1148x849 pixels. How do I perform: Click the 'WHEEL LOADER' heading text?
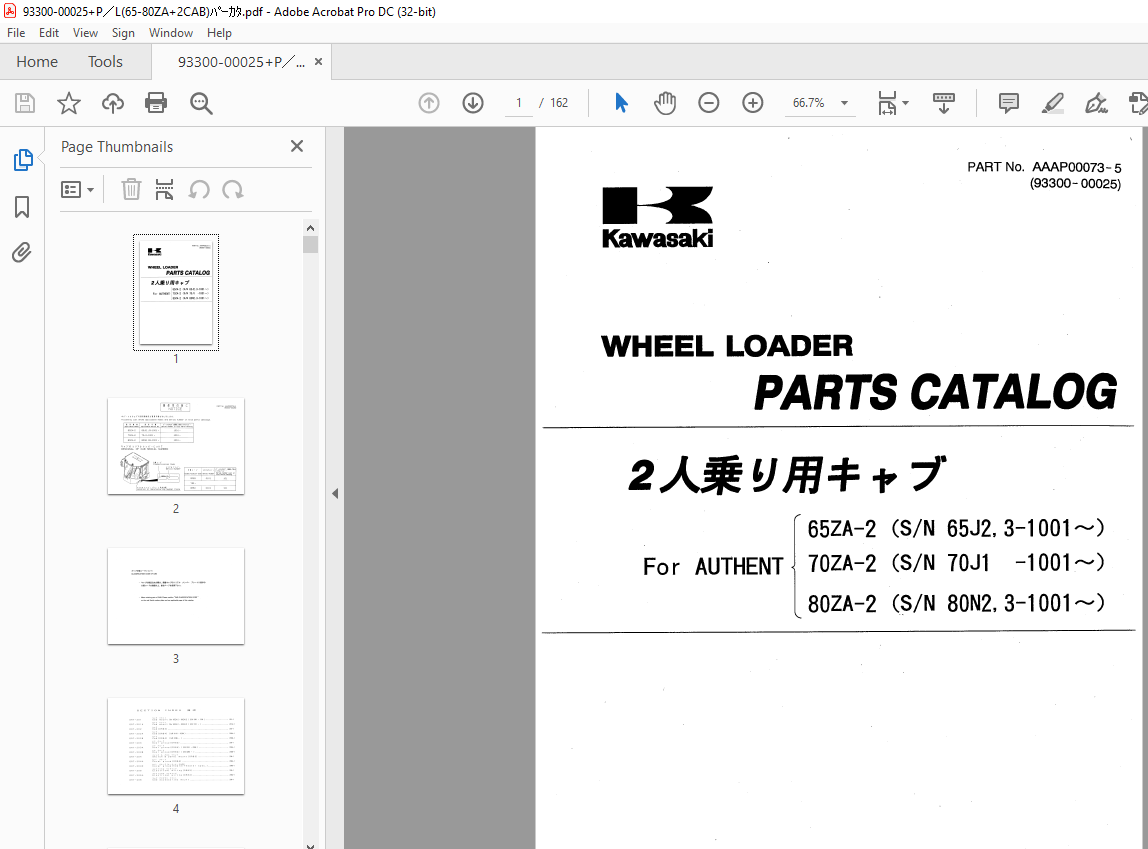click(x=727, y=346)
